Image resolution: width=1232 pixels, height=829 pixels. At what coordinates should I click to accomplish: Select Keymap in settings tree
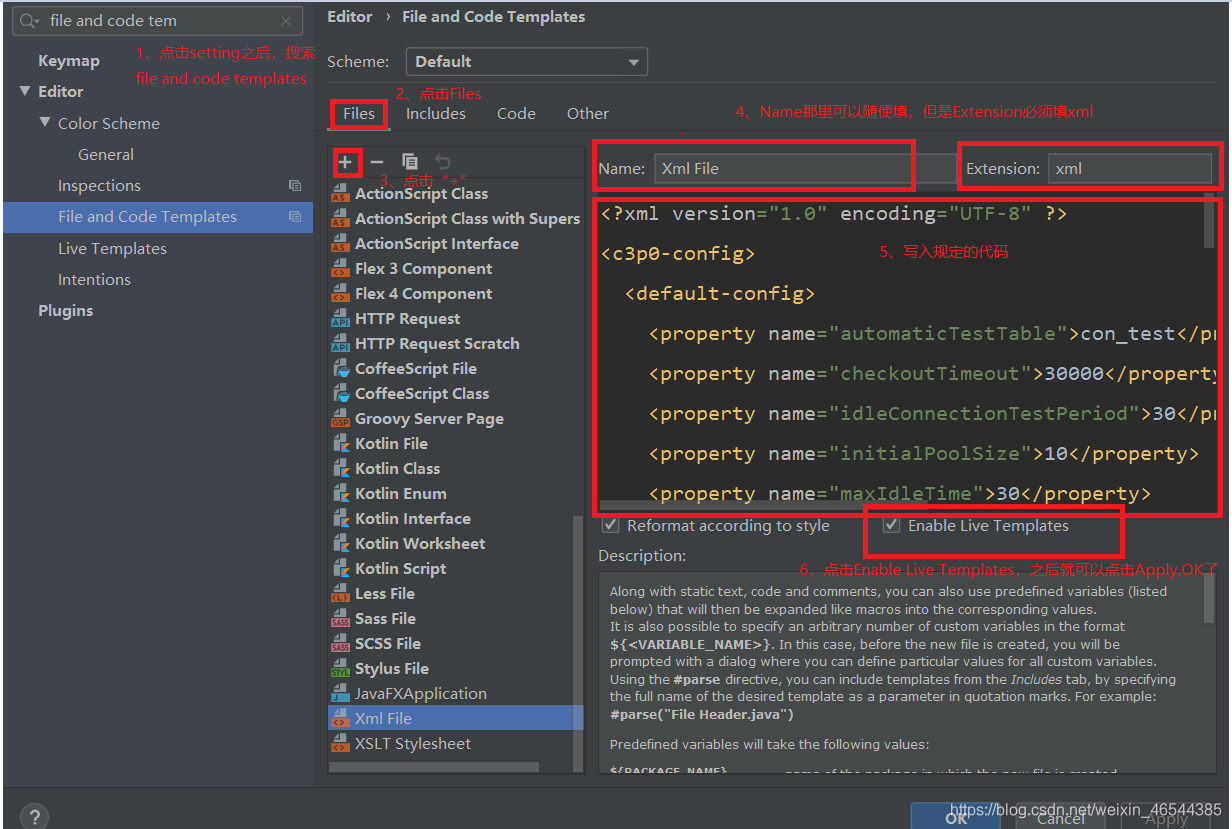click(69, 60)
